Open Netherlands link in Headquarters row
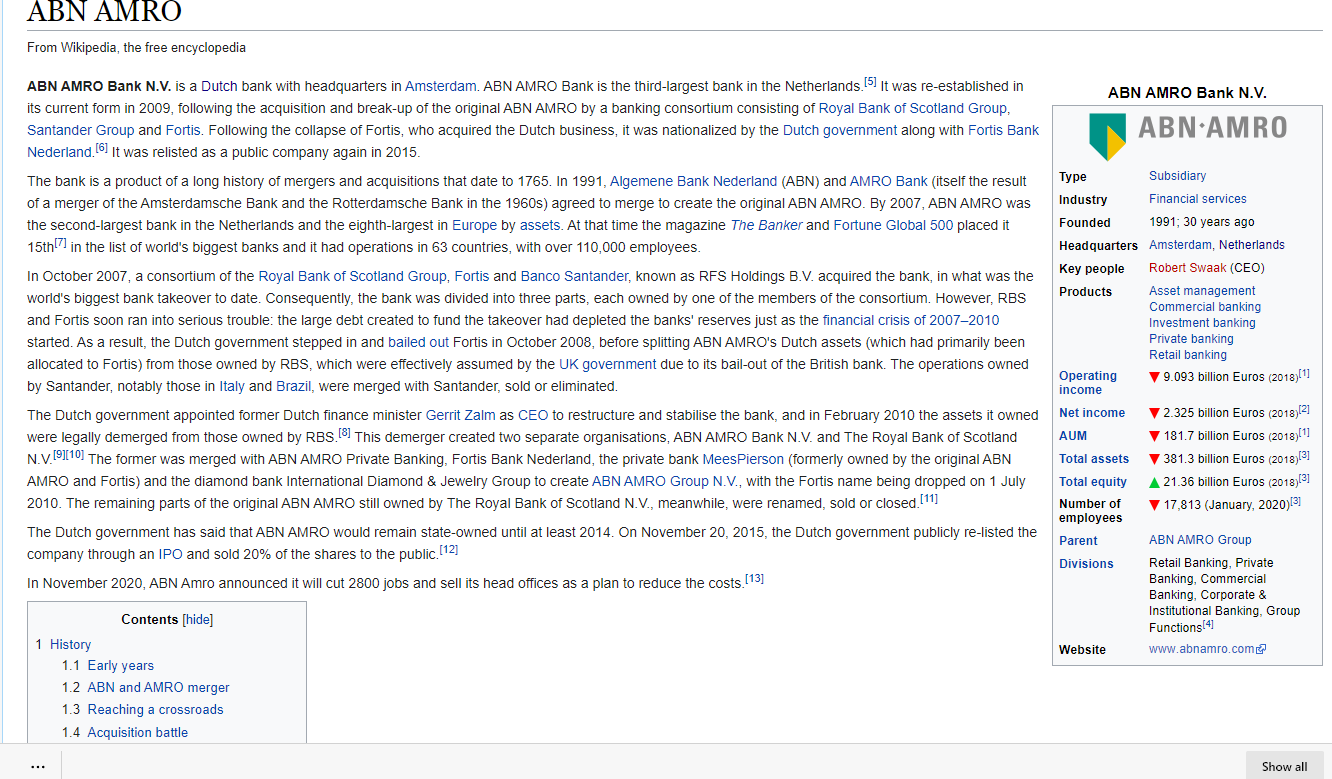Image resolution: width=1332 pixels, height=779 pixels. pyautogui.click(x=1251, y=245)
